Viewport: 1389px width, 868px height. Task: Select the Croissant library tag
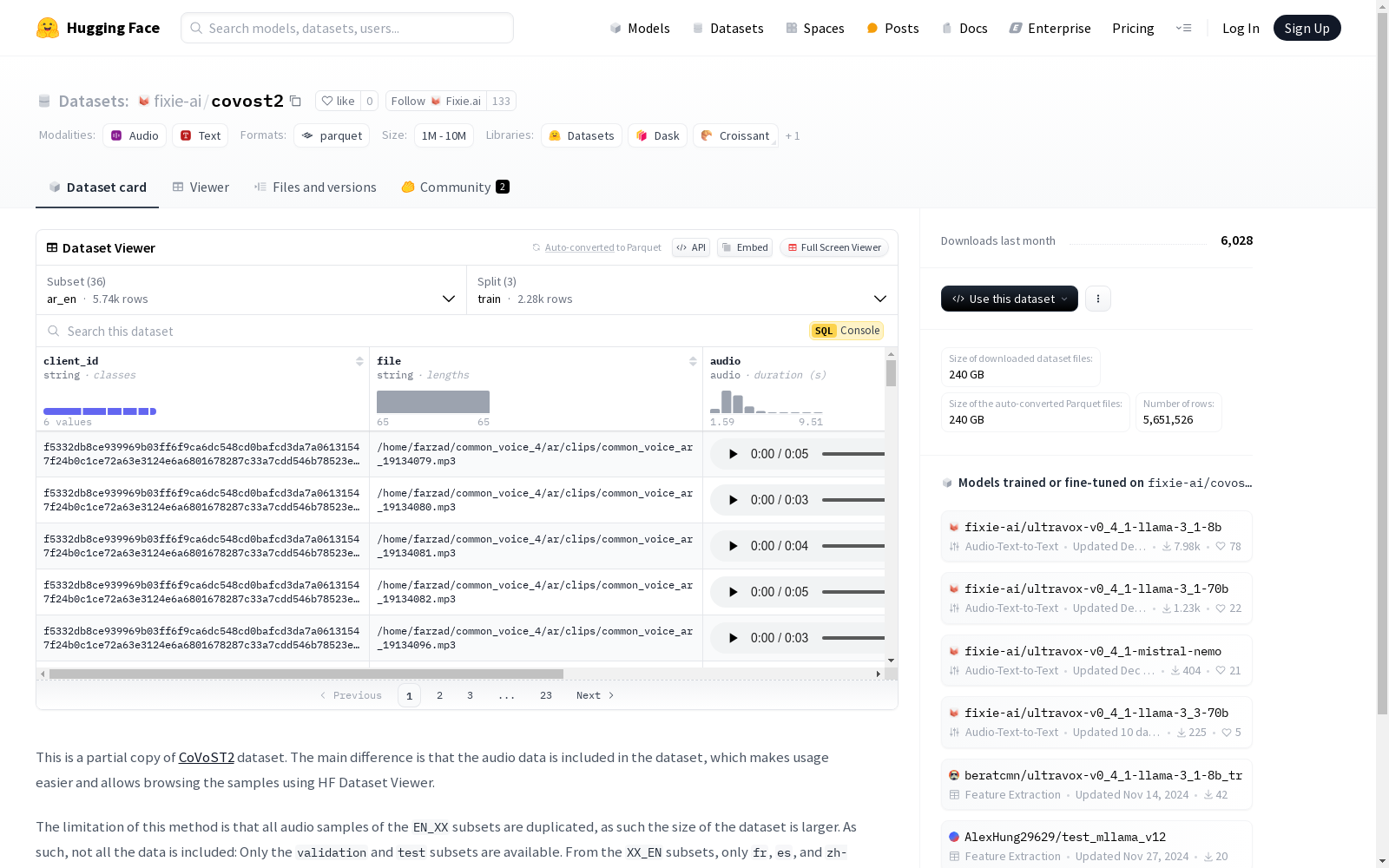(x=735, y=135)
